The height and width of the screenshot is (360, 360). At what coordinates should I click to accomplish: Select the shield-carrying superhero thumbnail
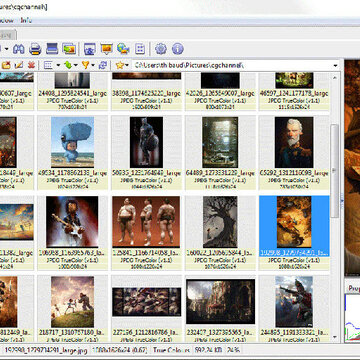tap(146, 142)
